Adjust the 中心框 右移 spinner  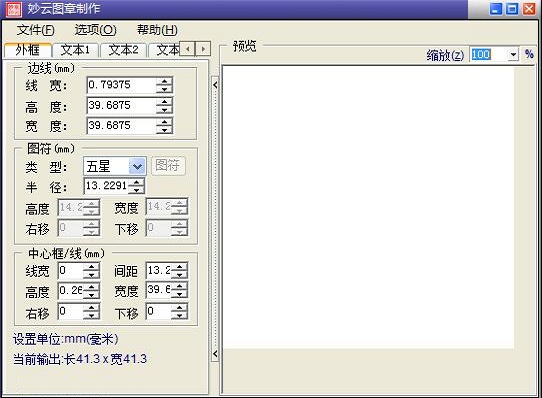tap(92, 311)
